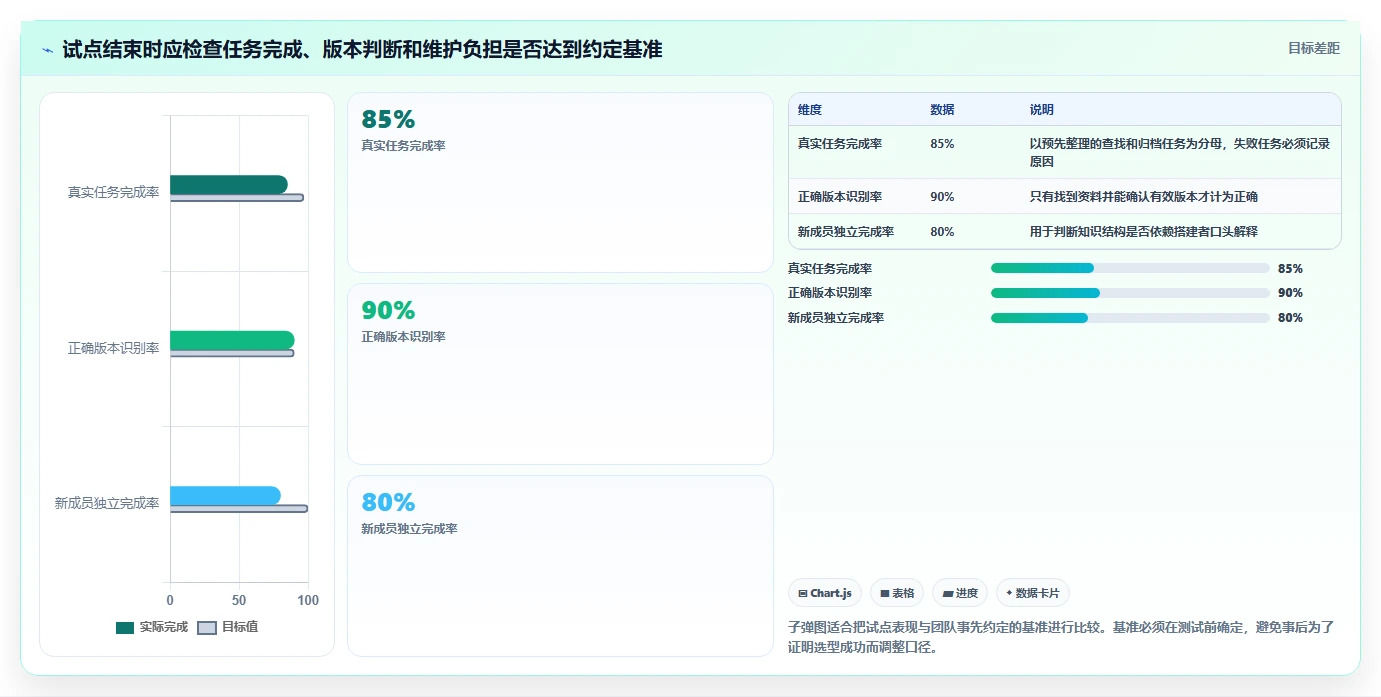Click the footnote paragraph starting 子弹图适合
Viewport: 1381px width, 697px height.
(x=1061, y=637)
